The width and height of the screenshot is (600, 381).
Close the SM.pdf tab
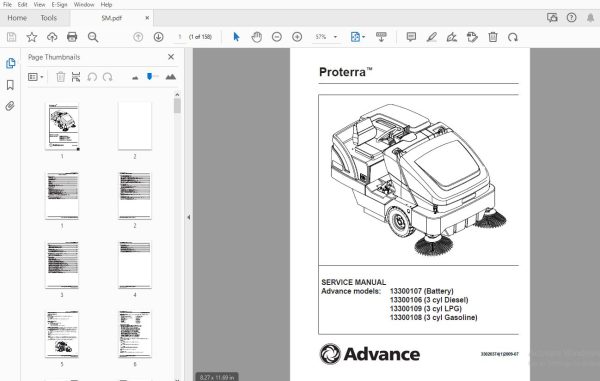(x=147, y=18)
